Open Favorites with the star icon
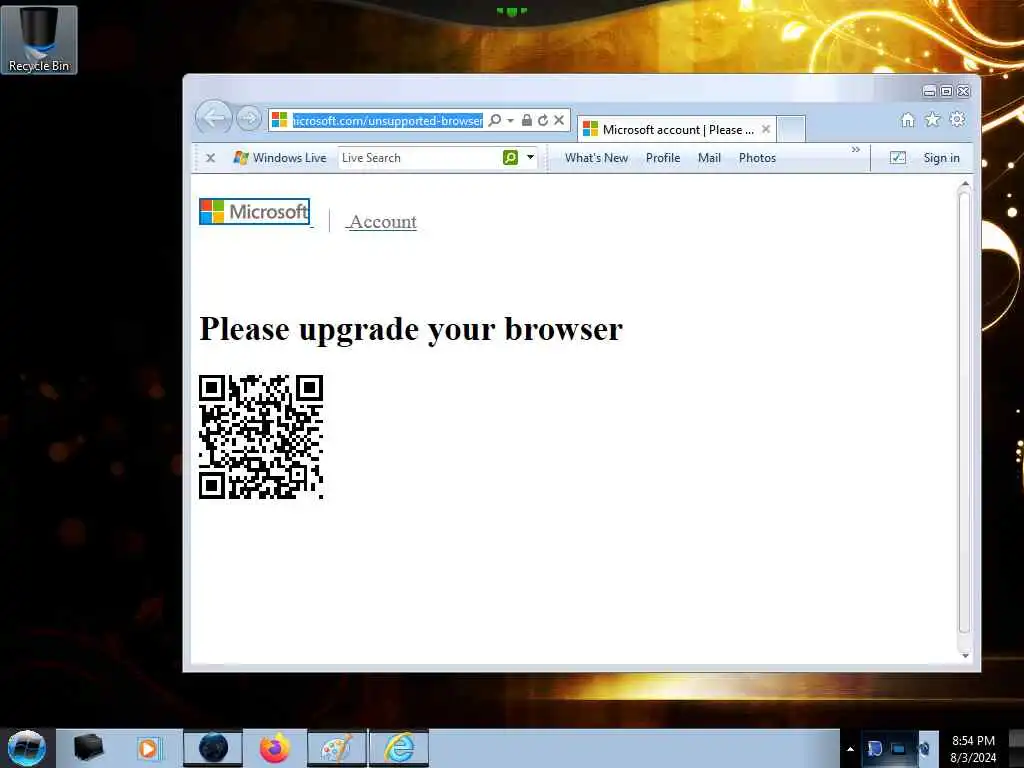1024x768 pixels. point(933,120)
